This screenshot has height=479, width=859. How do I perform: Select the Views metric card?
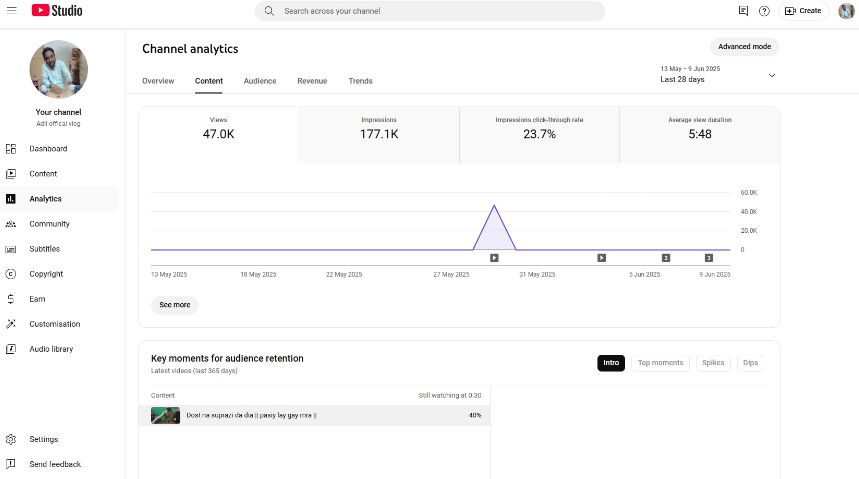[219, 135]
